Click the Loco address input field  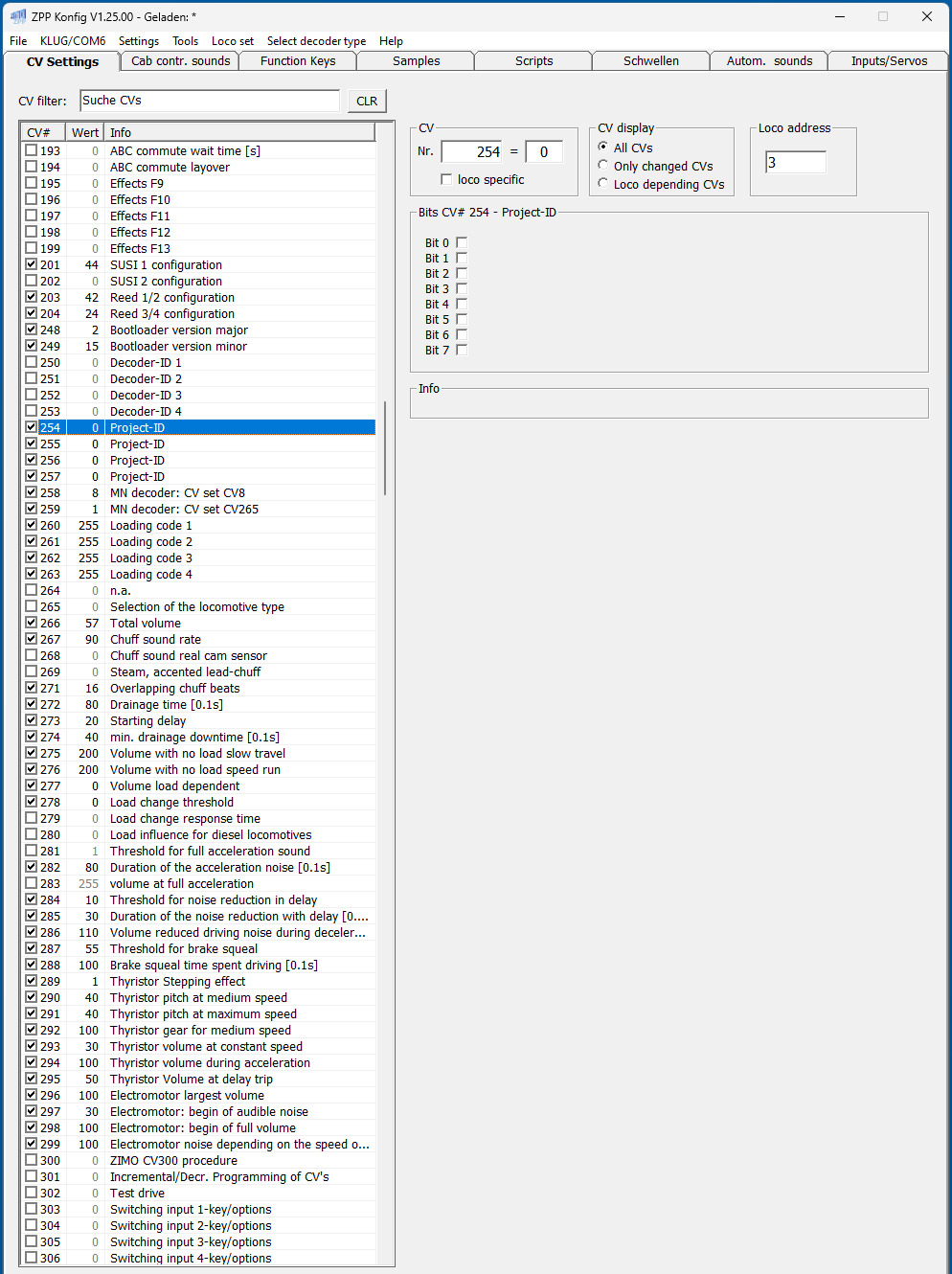click(796, 162)
